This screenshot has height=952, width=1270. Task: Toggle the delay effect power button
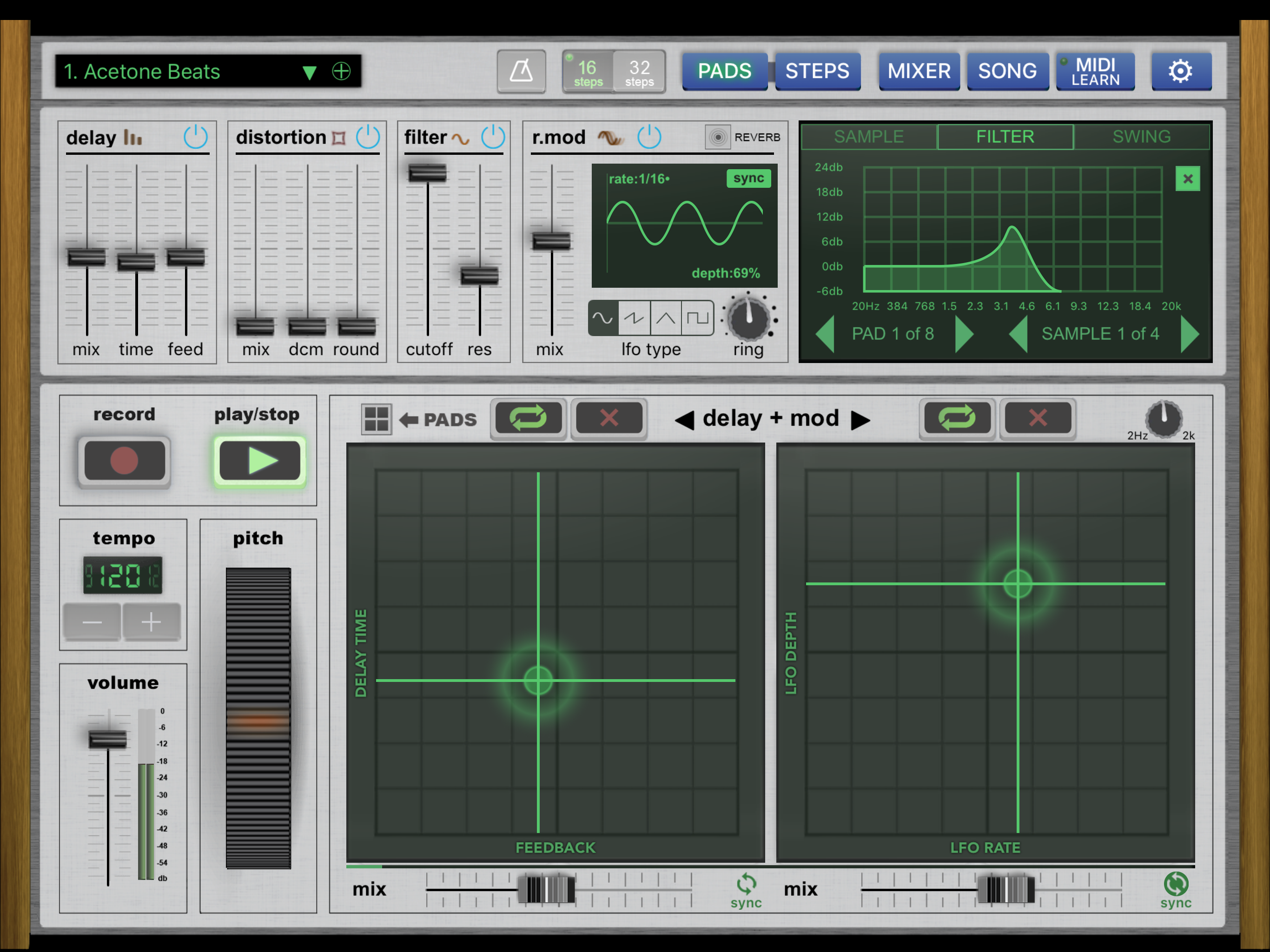195,137
